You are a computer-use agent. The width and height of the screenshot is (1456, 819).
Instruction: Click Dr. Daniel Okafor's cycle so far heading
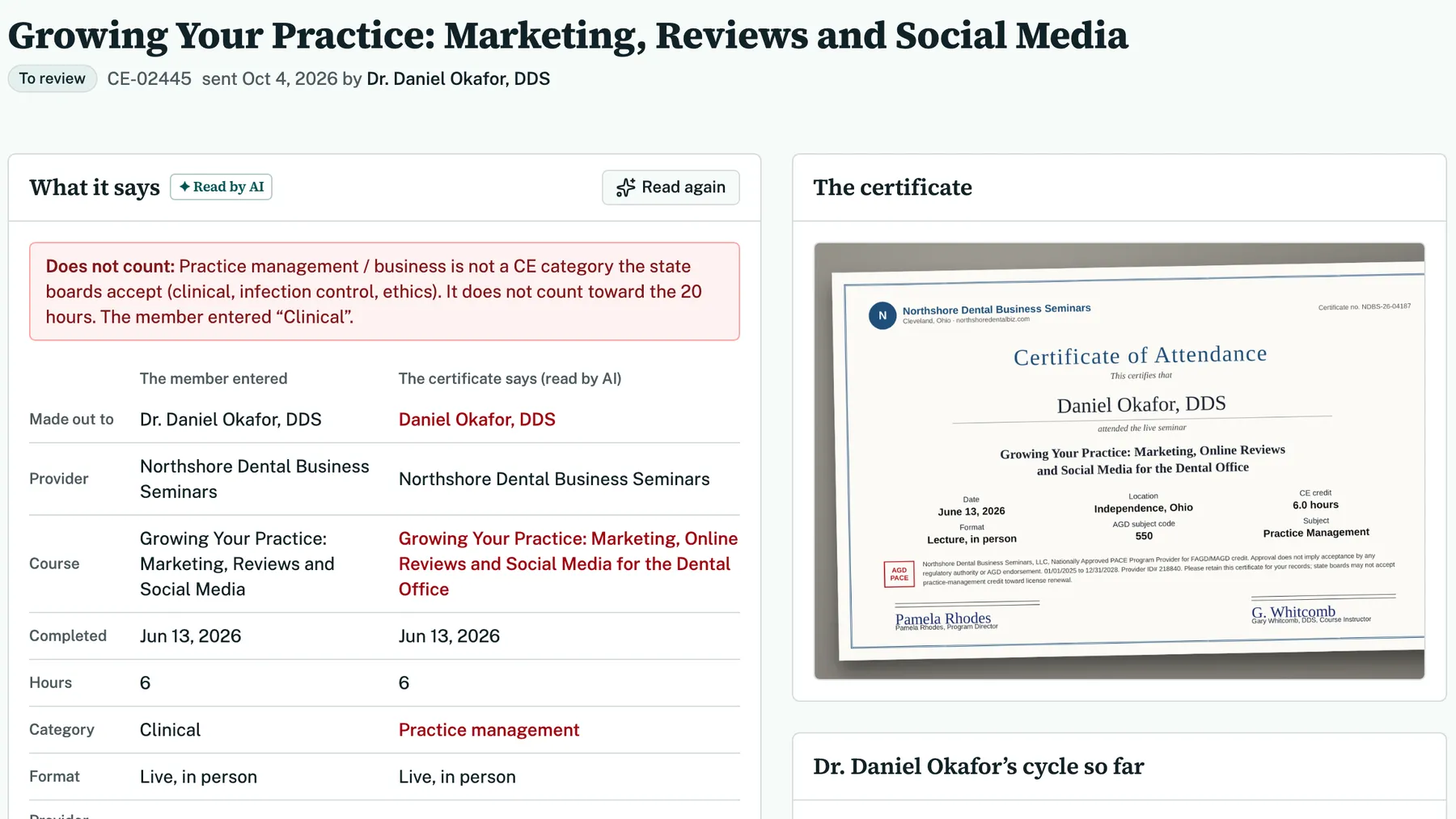coord(979,766)
